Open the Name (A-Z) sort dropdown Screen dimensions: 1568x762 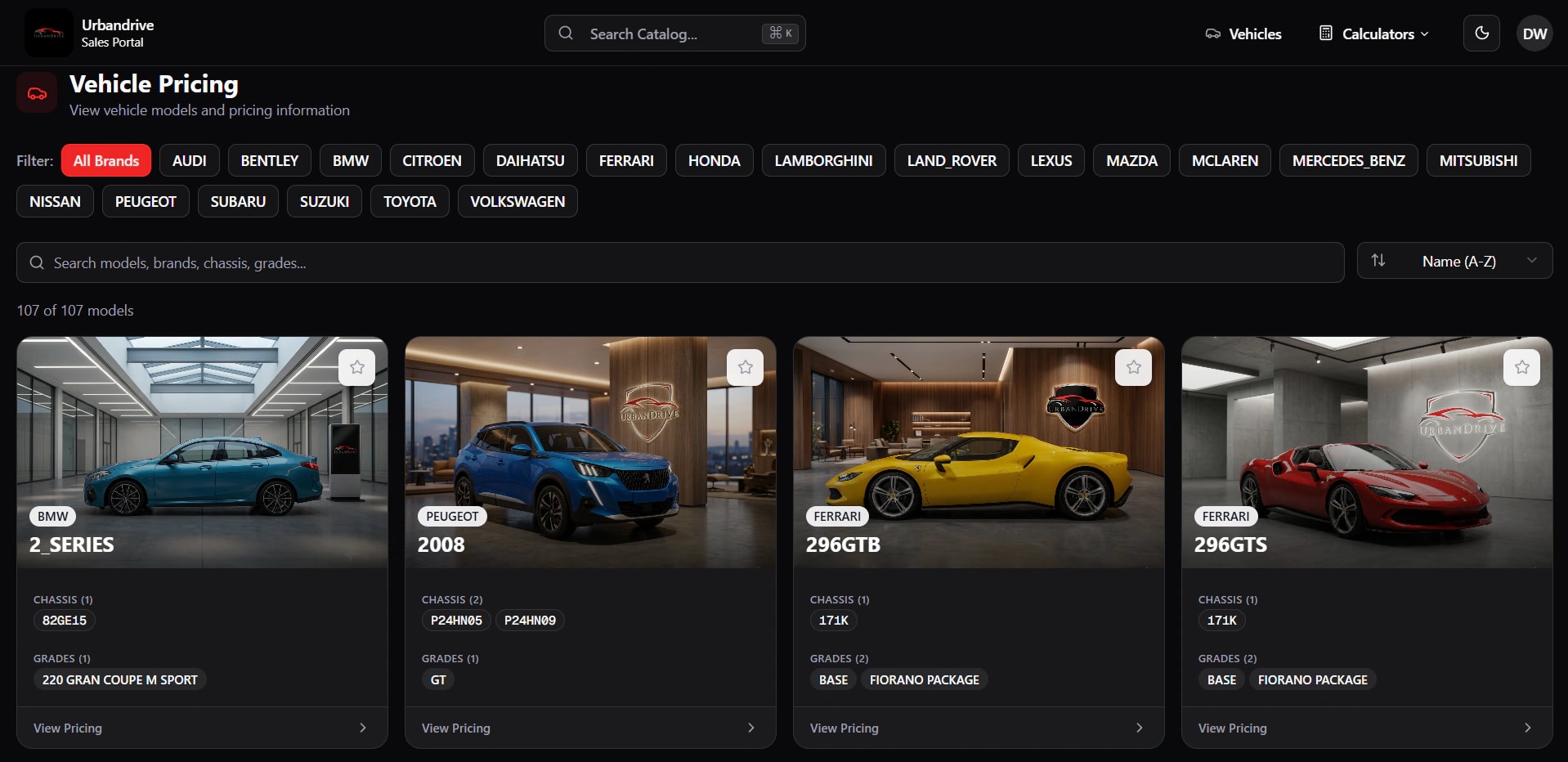(1455, 261)
